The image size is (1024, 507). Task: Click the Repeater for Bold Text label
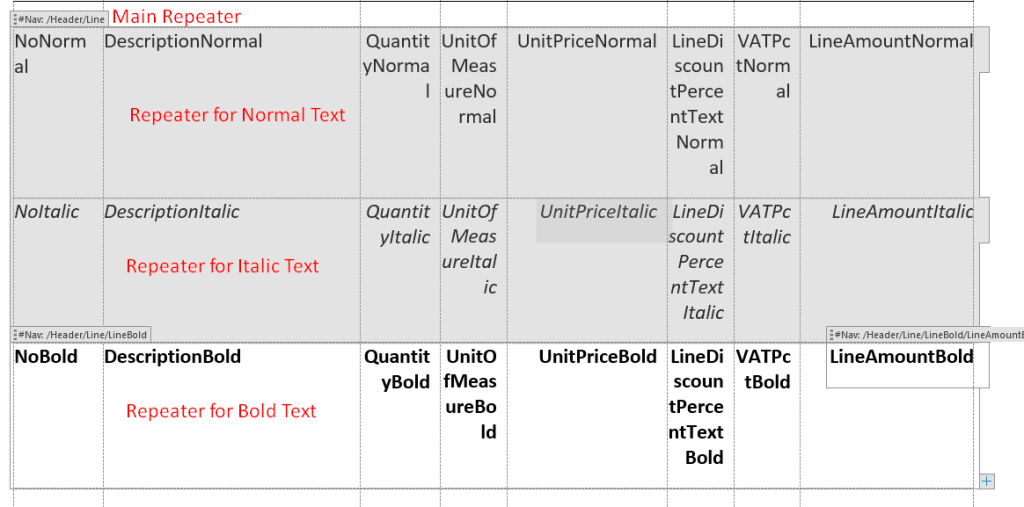[x=221, y=411]
